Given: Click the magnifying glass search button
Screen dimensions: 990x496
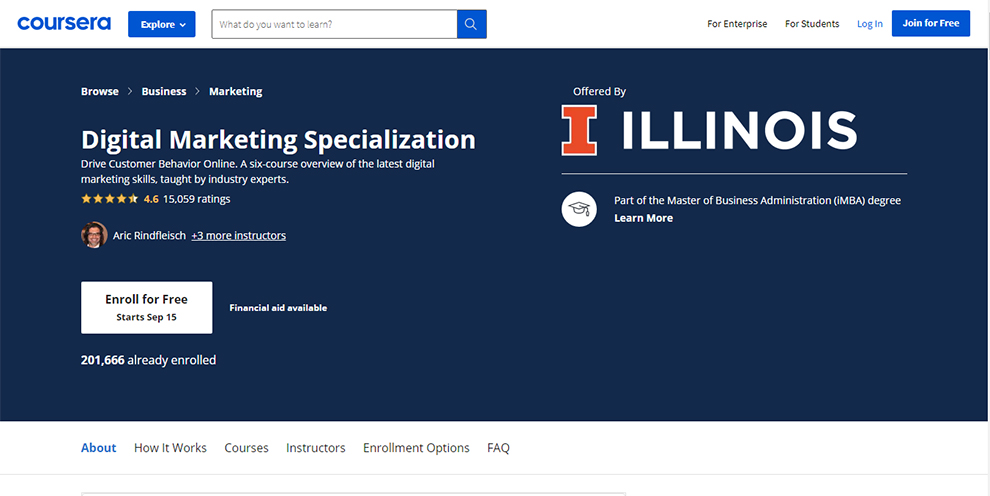Looking at the screenshot, I should click(472, 24).
